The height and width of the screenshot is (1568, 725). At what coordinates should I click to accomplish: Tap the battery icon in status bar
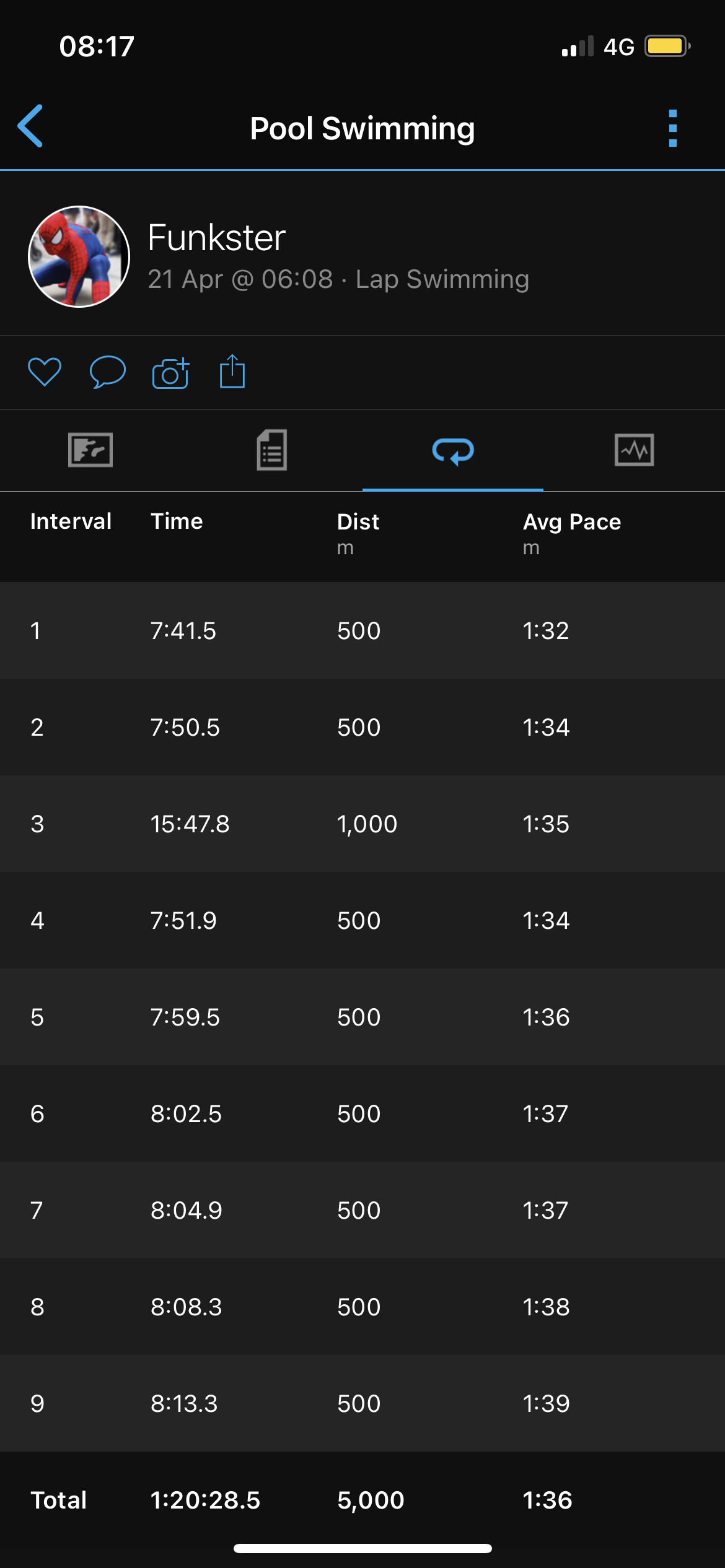pos(667,46)
